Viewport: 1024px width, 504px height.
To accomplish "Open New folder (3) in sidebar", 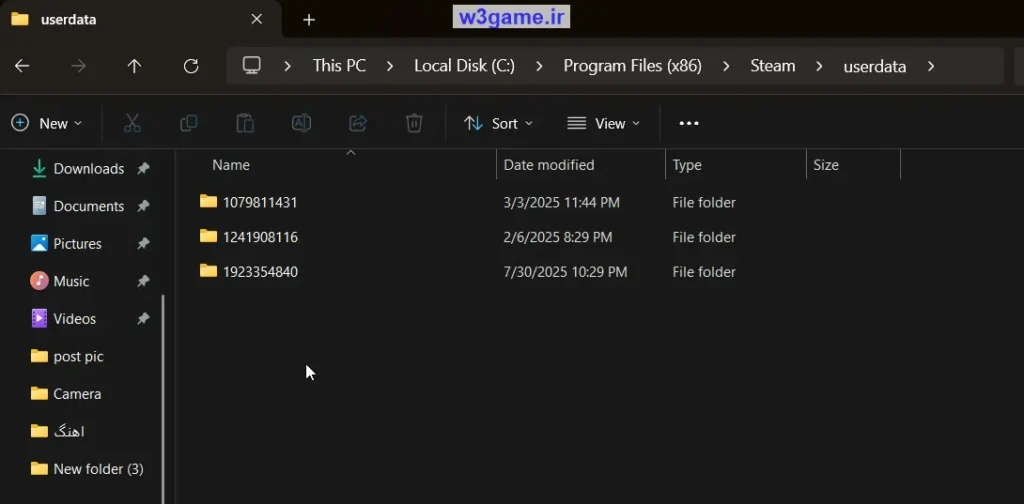I will tap(98, 469).
